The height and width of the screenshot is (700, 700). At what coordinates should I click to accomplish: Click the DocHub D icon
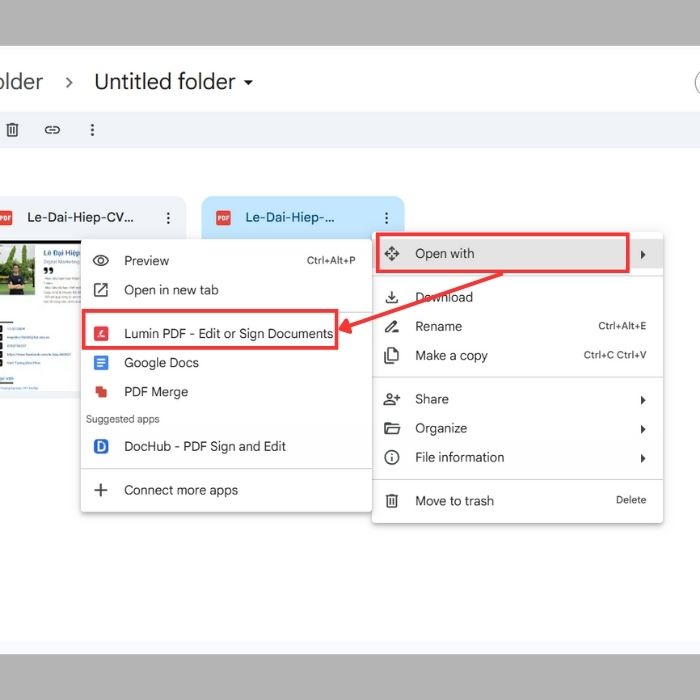point(101,446)
